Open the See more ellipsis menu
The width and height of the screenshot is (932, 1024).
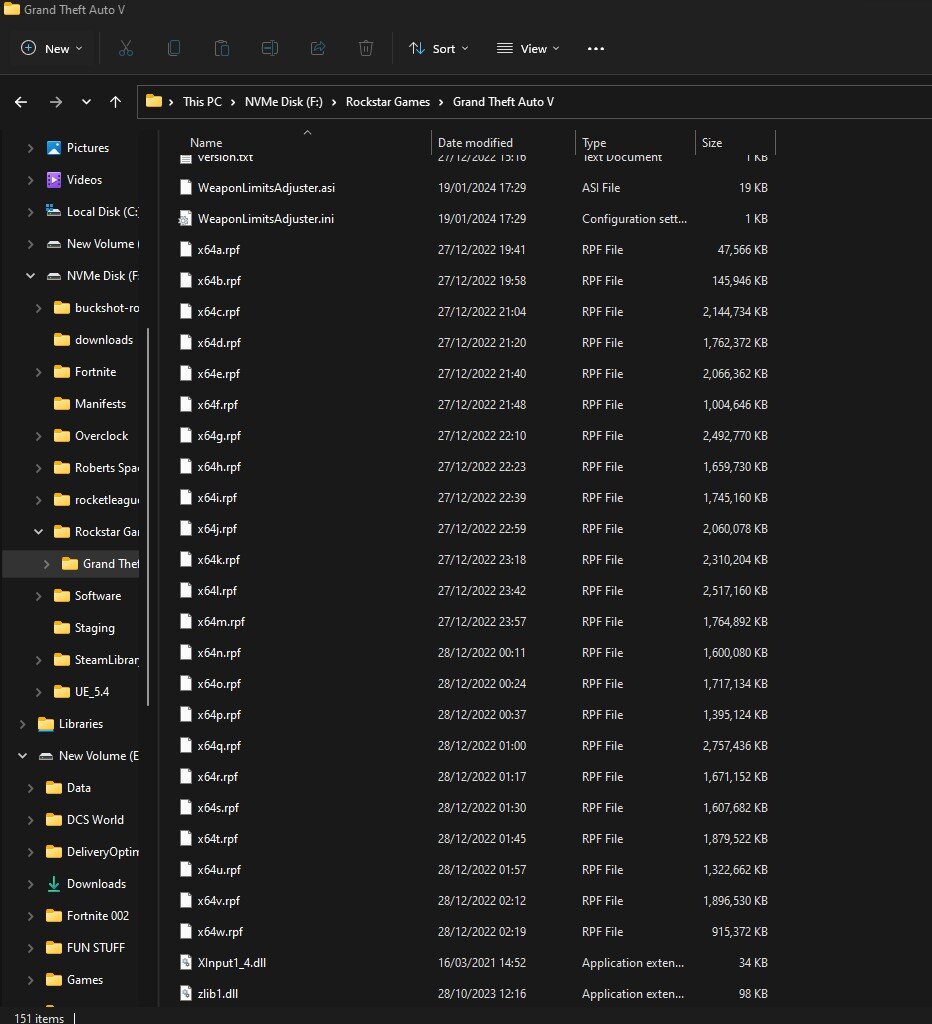point(596,48)
